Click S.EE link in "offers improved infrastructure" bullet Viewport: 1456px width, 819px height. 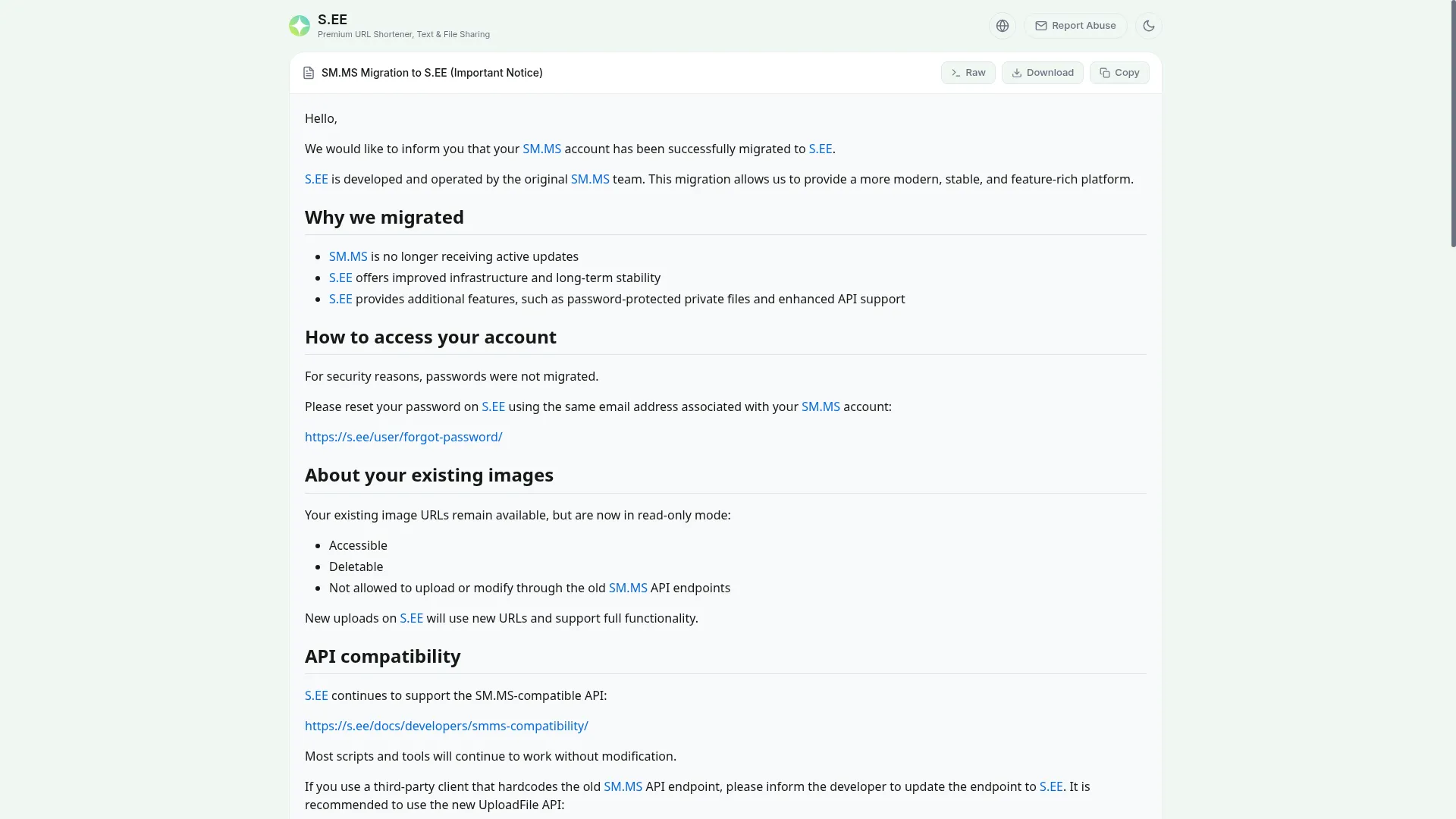[340, 278]
